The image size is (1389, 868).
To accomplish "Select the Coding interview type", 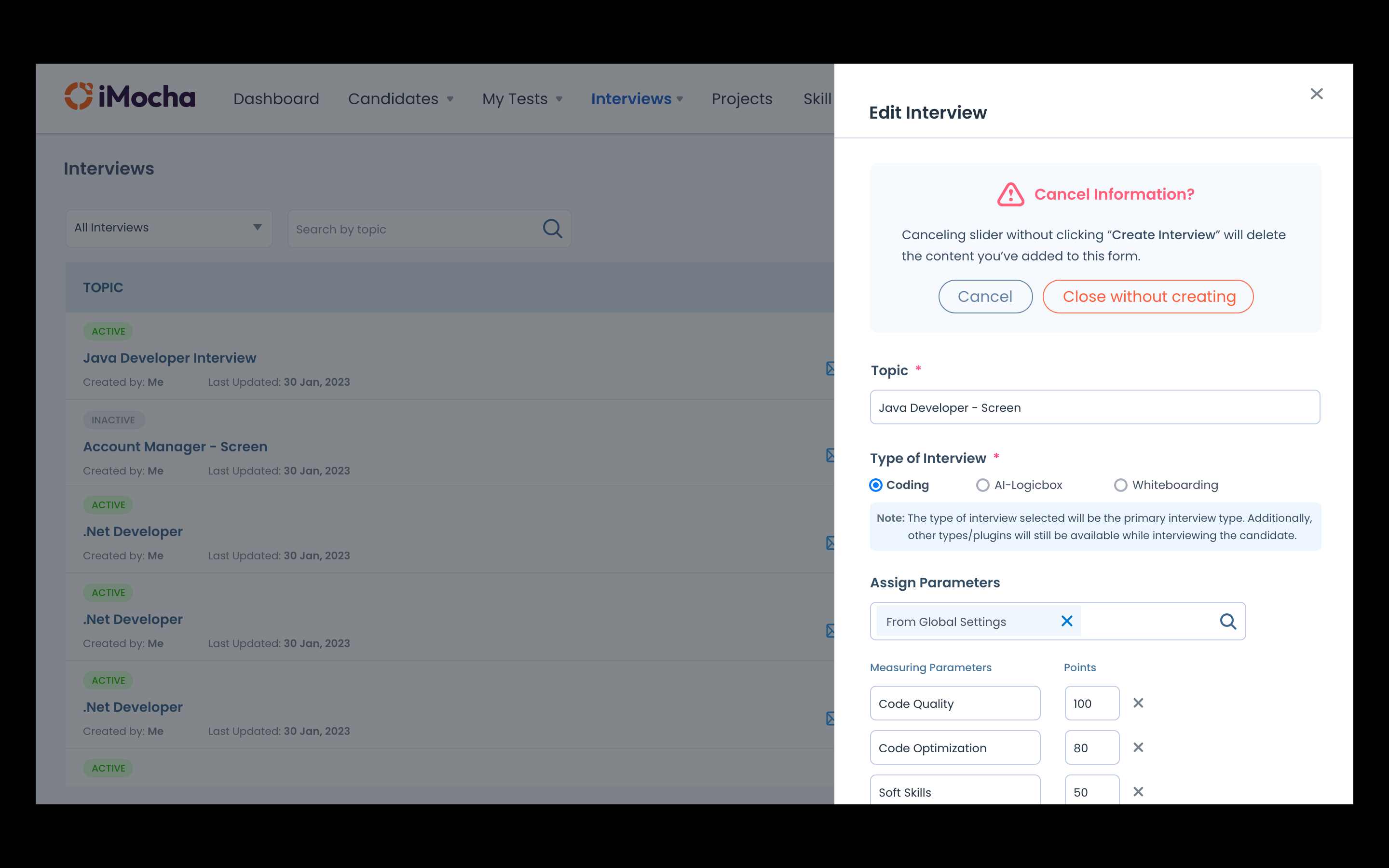I will [x=876, y=485].
